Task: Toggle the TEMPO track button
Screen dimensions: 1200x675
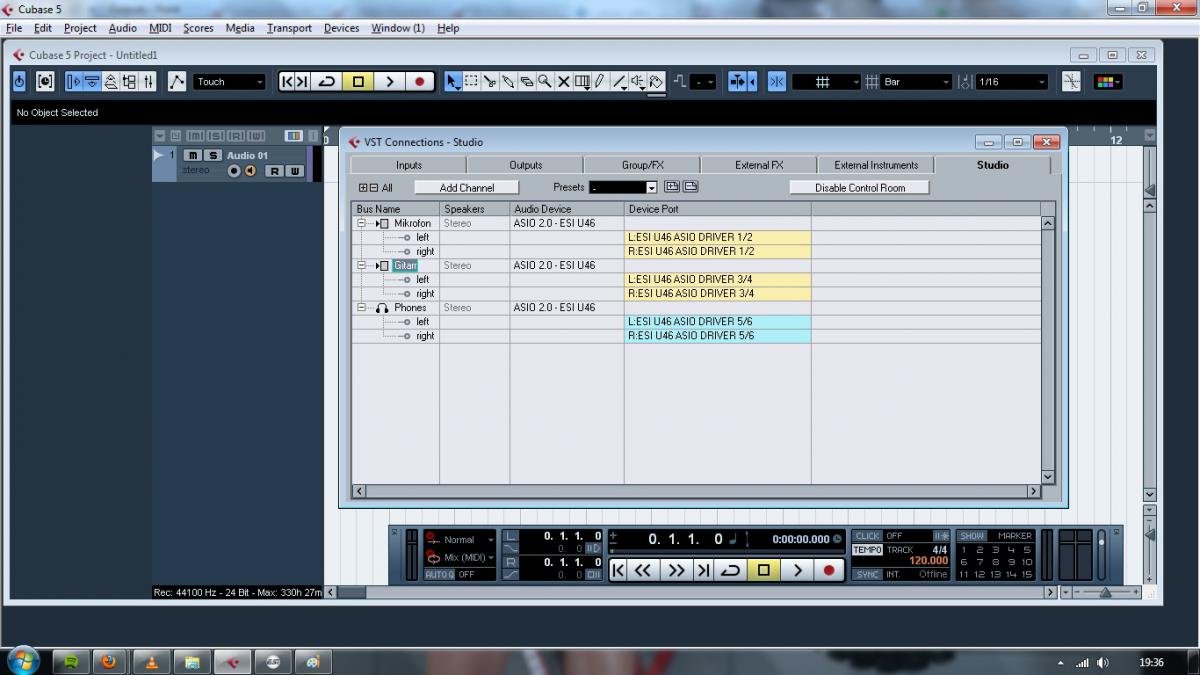Action: point(867,549)
